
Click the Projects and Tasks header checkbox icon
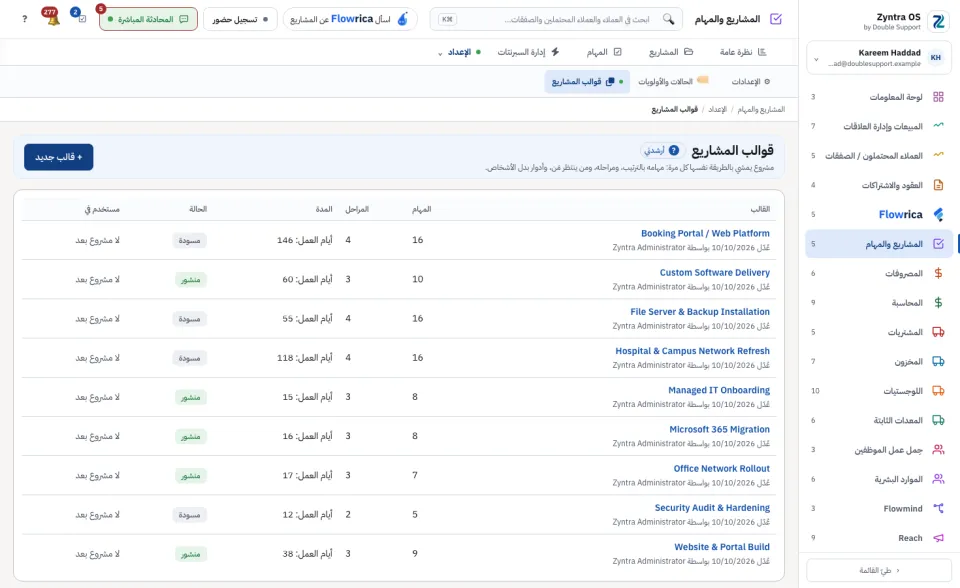click(x=776, y=19)
